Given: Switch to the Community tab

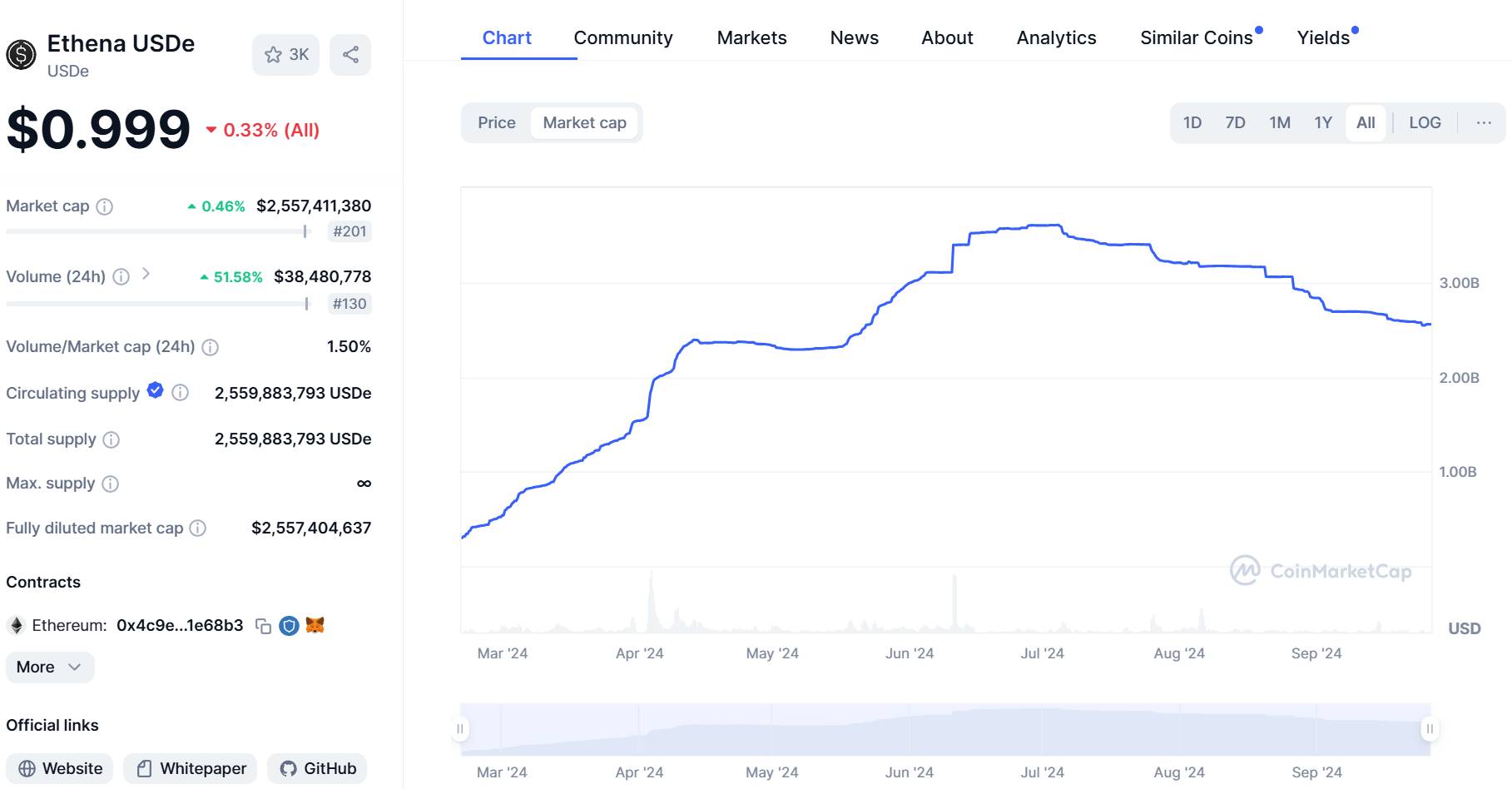Looking at the screenshot, I should [x=623, y=37].
